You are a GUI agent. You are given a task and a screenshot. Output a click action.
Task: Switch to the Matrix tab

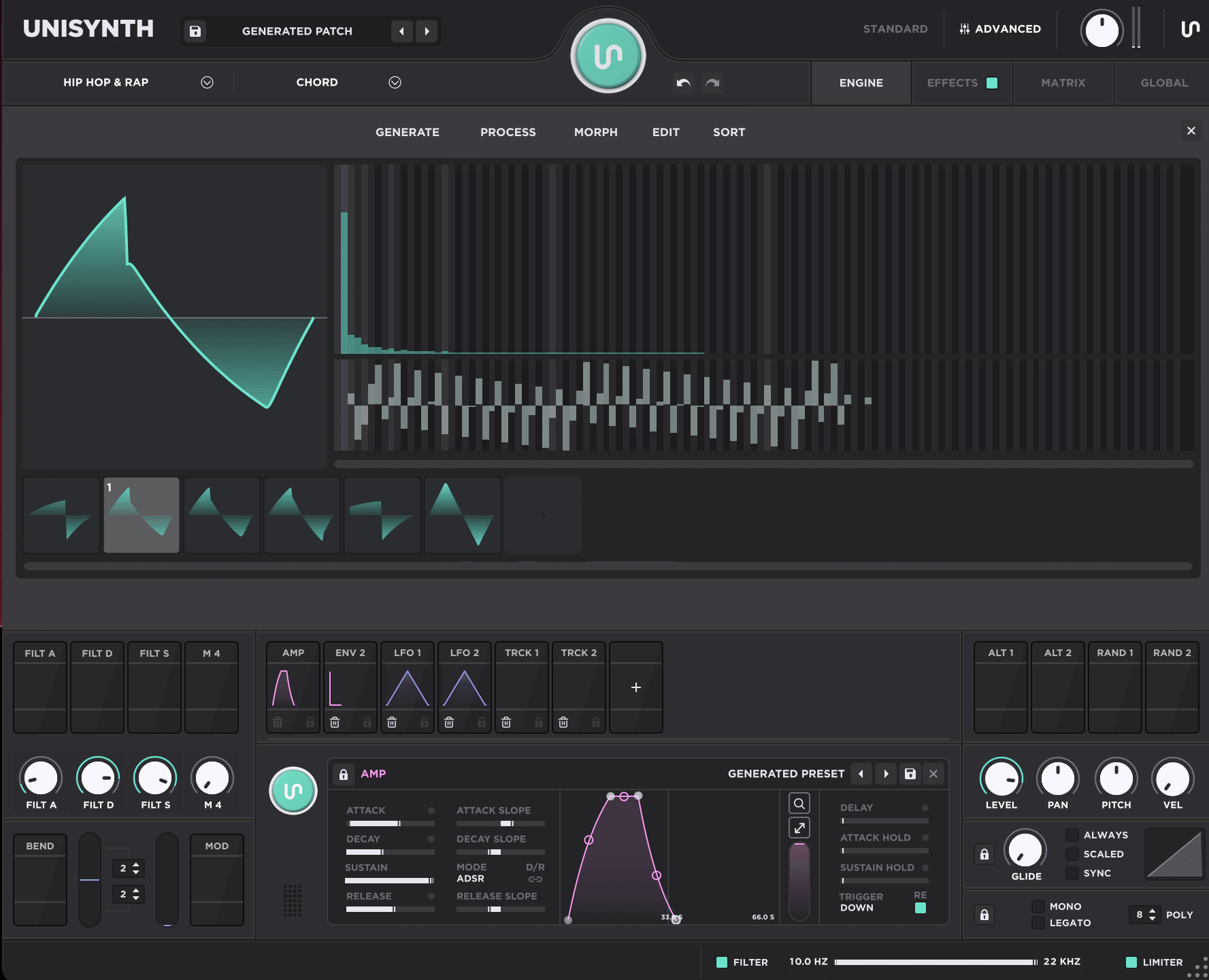[x=1063, y=83]
